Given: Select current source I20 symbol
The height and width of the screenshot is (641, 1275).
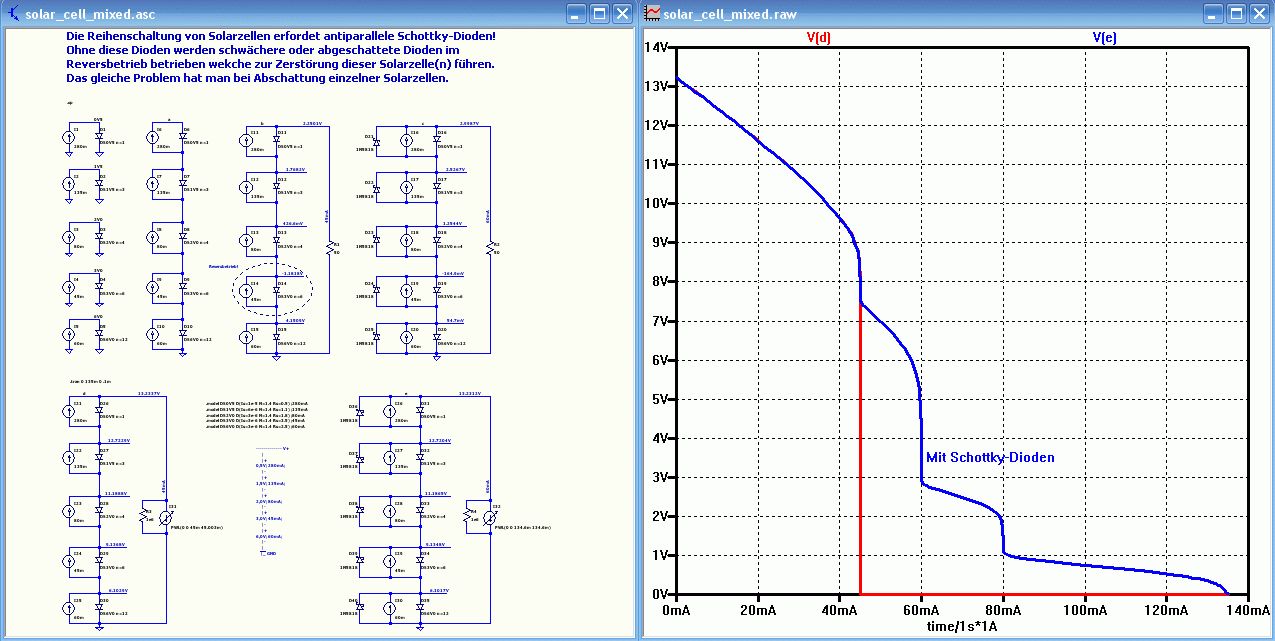Looking at the screenshot, I should tap(406, 337).
